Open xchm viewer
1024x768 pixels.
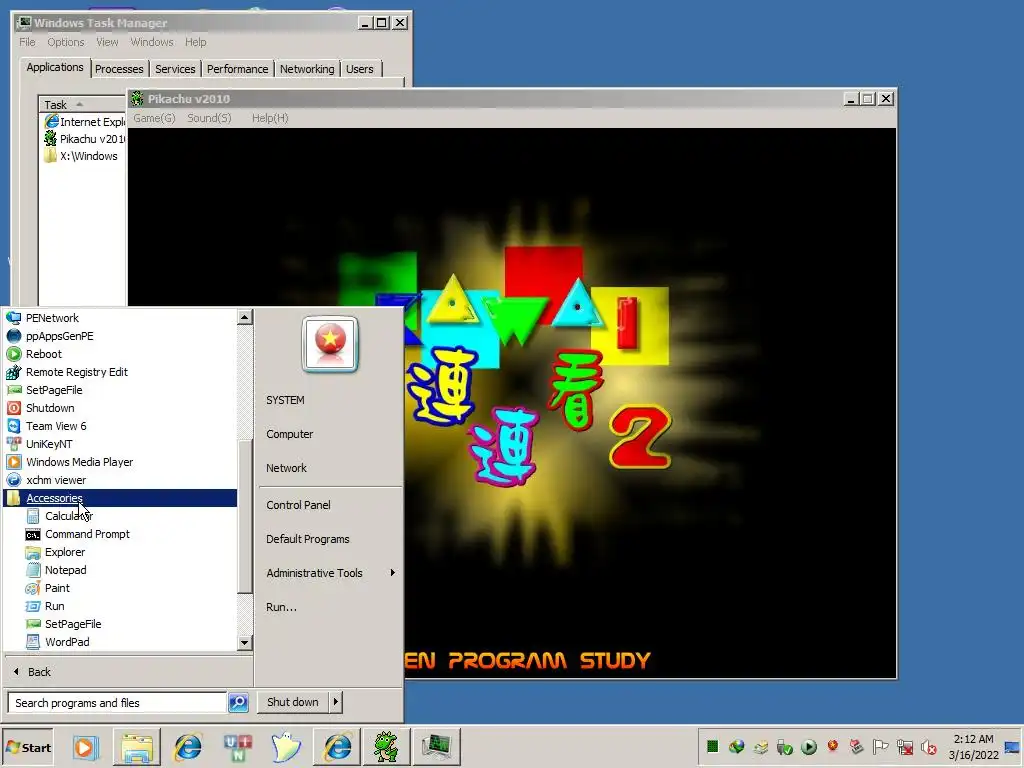pyautogui.click(x=56, y=480)
